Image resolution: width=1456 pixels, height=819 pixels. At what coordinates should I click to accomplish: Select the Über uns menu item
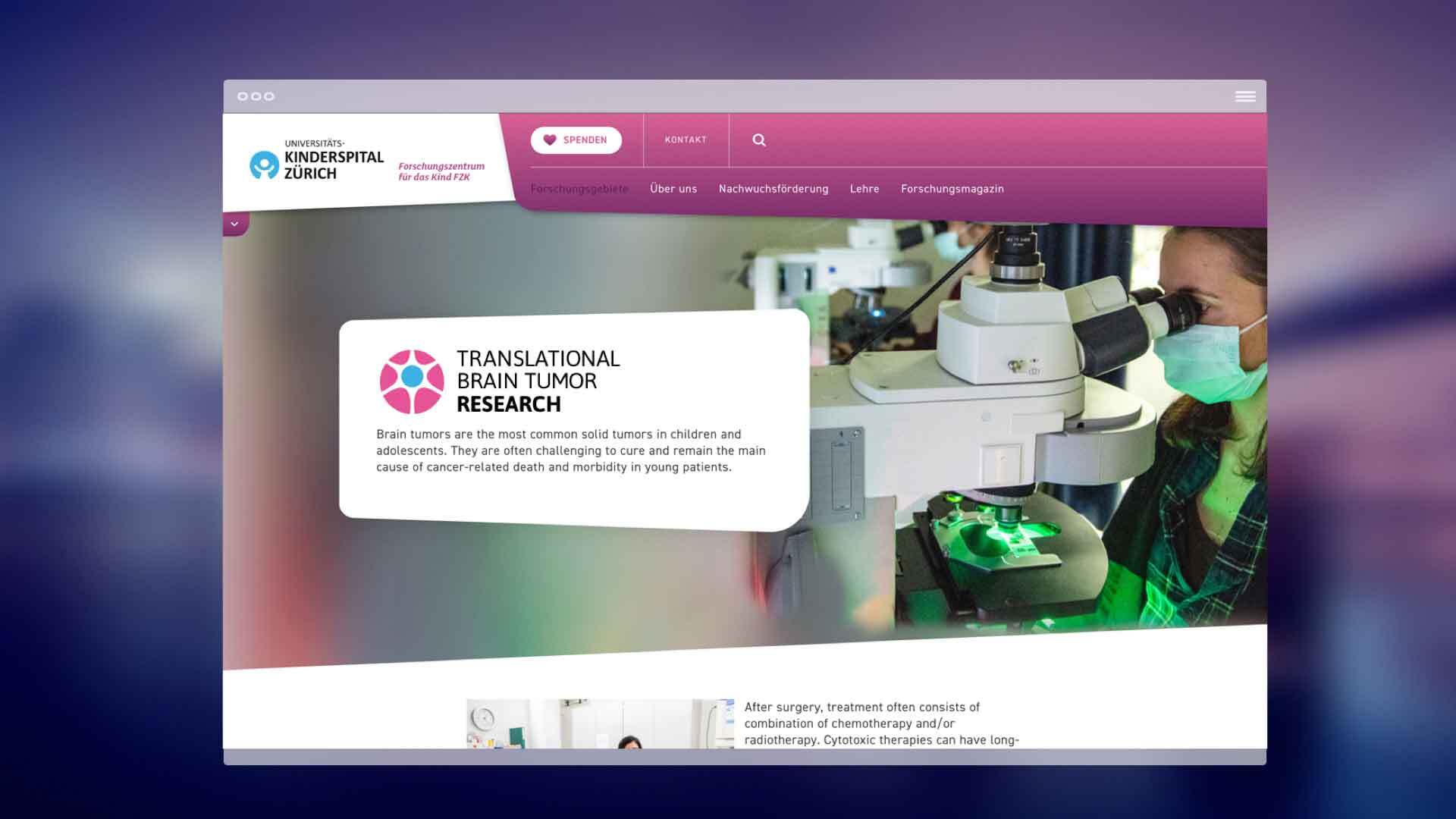(x=673, y=189)
